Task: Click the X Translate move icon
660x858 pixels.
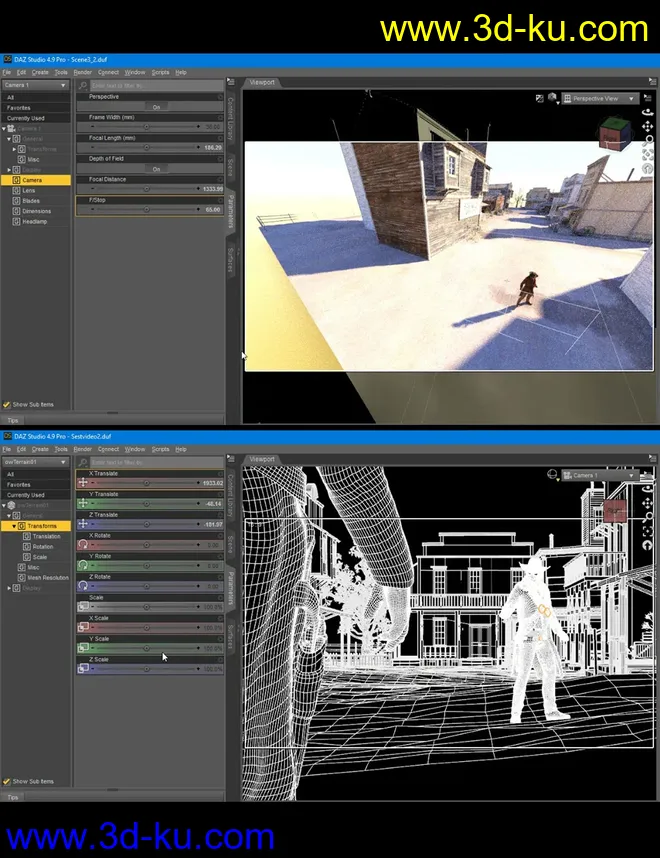Action: pyautogui.click(x=83, y=482)
